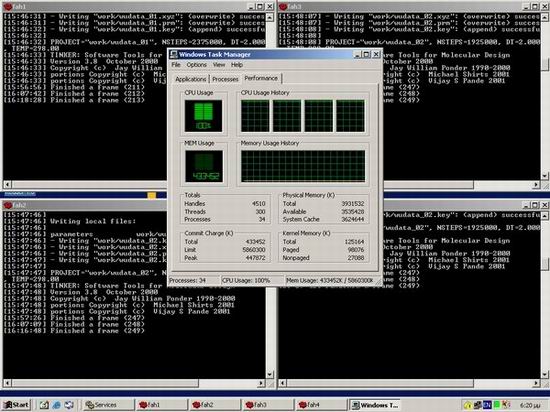Viewport: 550px width, 412px height.
Task: Click the system clock showing 6:20
Action: click(530, 405)
